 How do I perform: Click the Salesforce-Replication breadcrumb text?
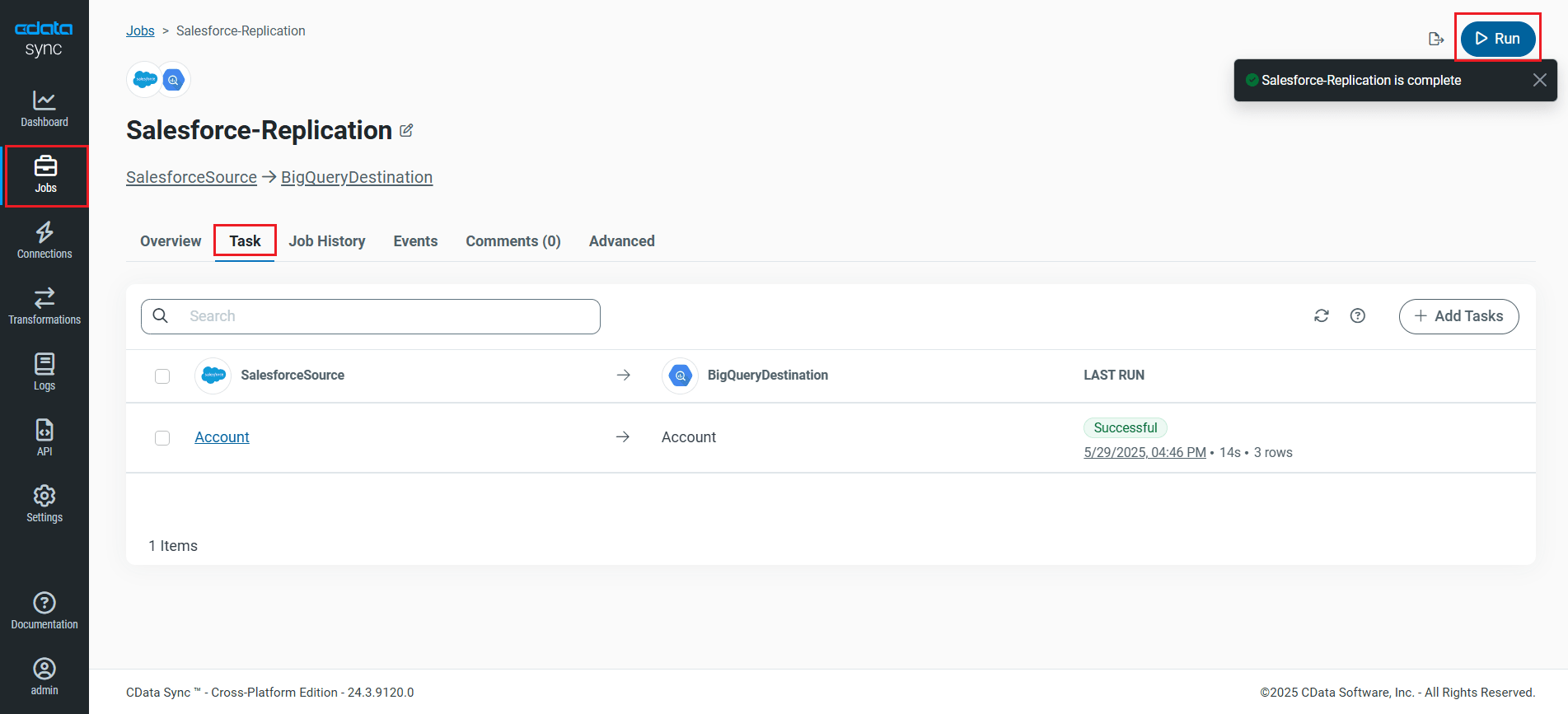pos(241,30)
